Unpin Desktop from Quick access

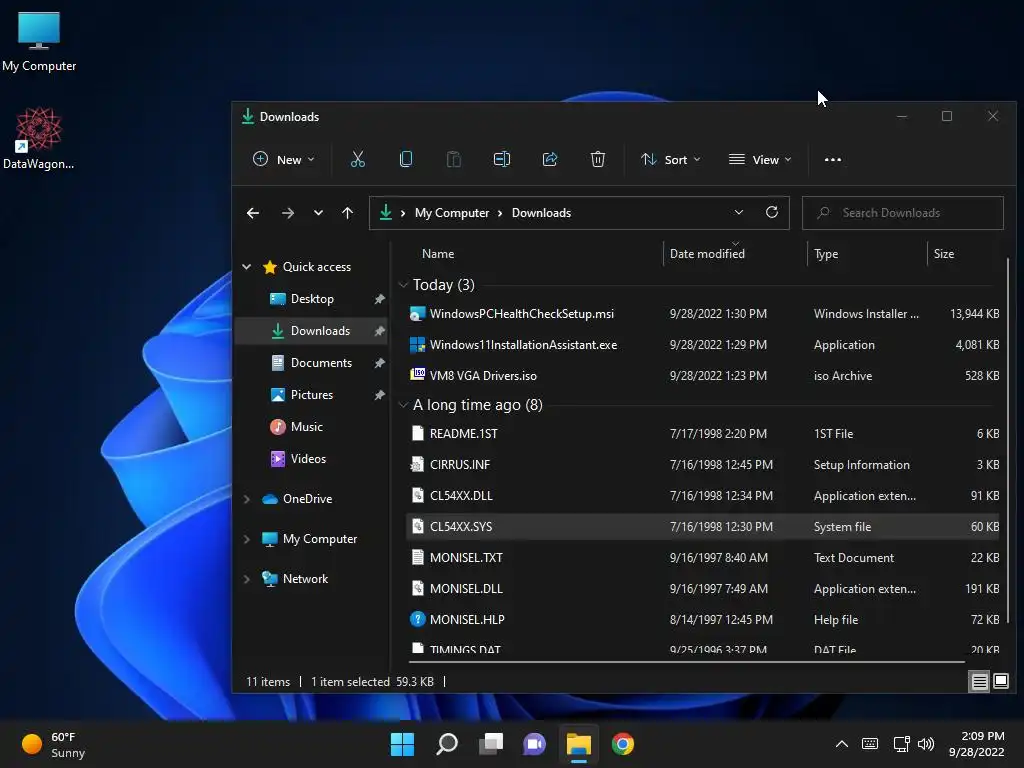coord(379,299)
